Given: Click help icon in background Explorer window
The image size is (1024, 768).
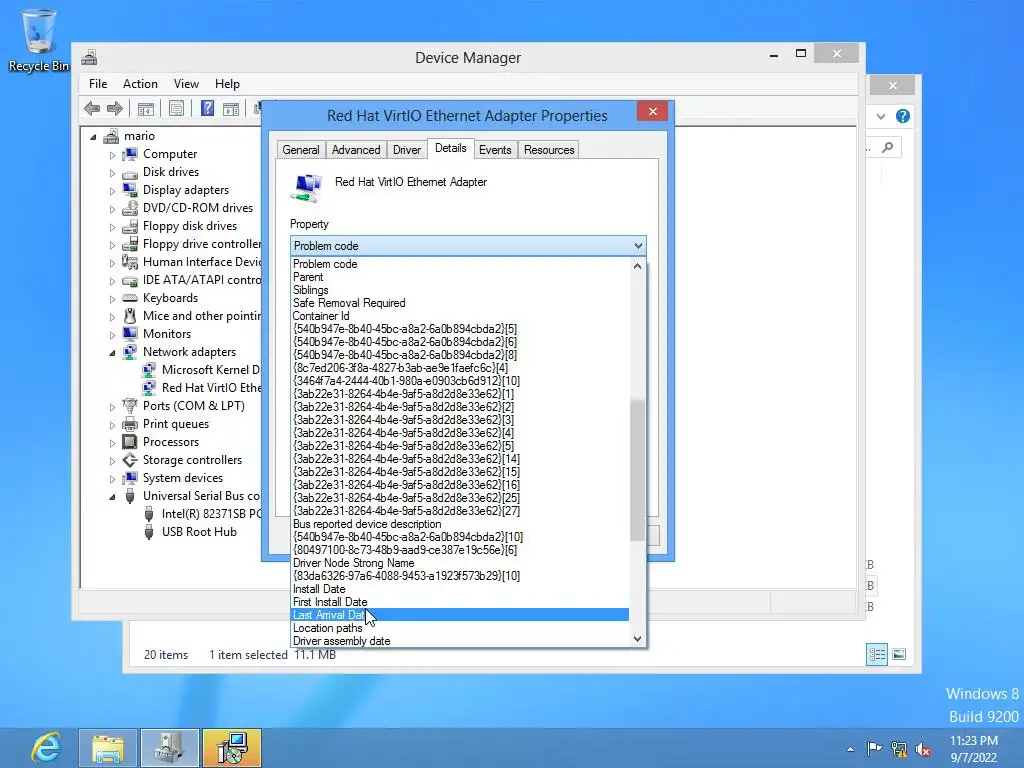Looking at the screenshot, I should coord(903,116).
